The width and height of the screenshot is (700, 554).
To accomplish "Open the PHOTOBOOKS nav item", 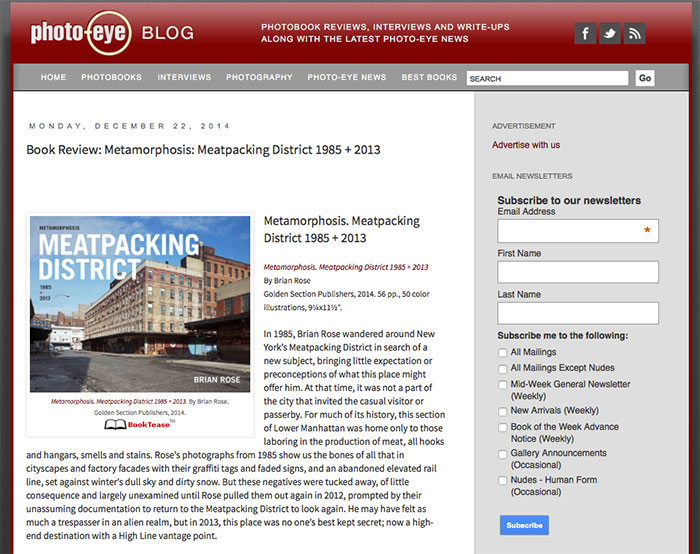I will 112,77.
